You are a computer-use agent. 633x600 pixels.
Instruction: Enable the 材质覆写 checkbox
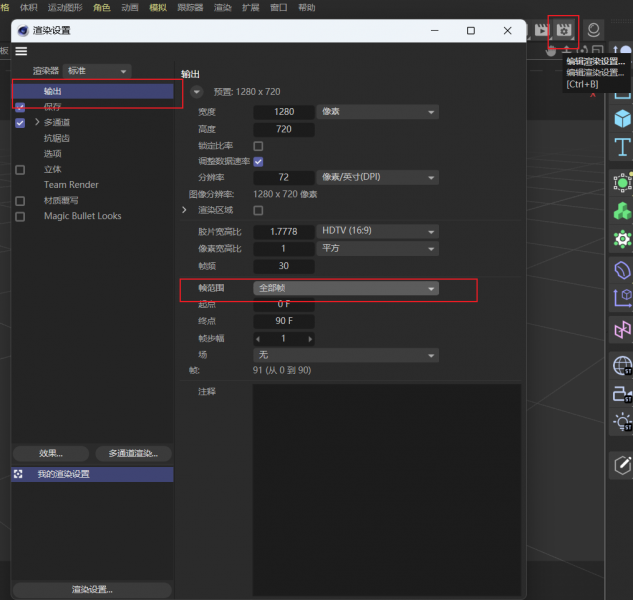pos(20,201)
